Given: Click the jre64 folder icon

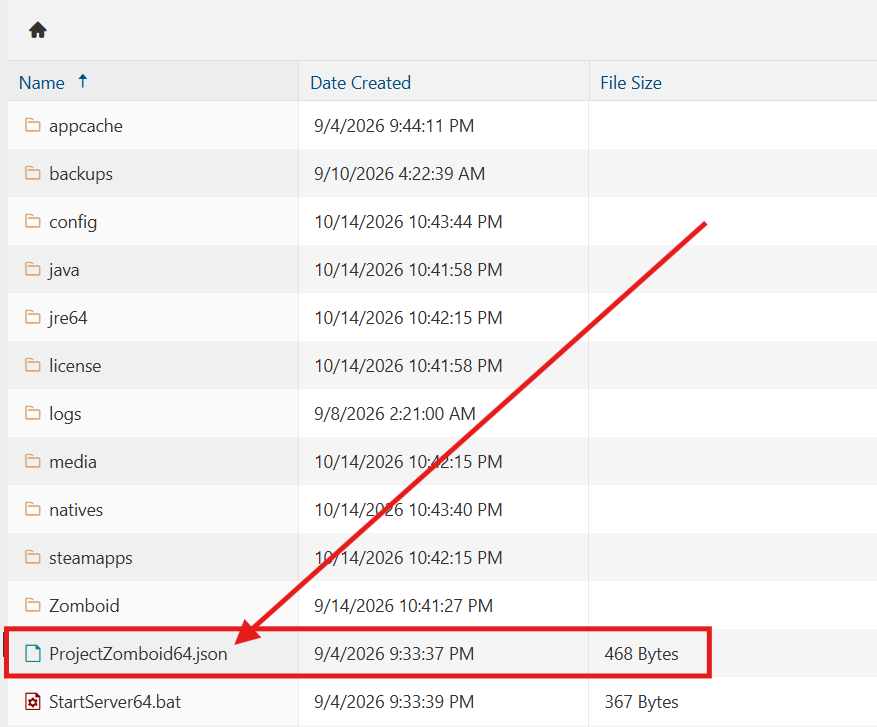Looking at the screenshot, I should point(32,318).
